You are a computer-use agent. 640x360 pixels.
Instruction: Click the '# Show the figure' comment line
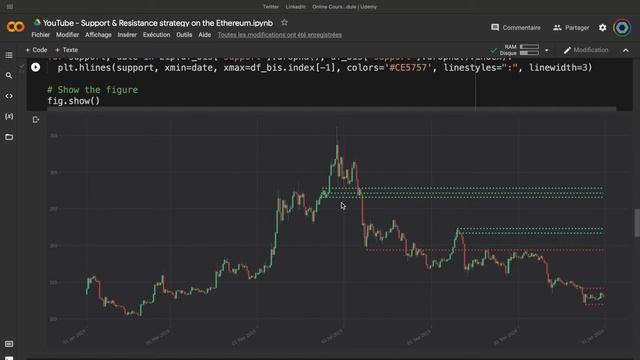[93, 90]
